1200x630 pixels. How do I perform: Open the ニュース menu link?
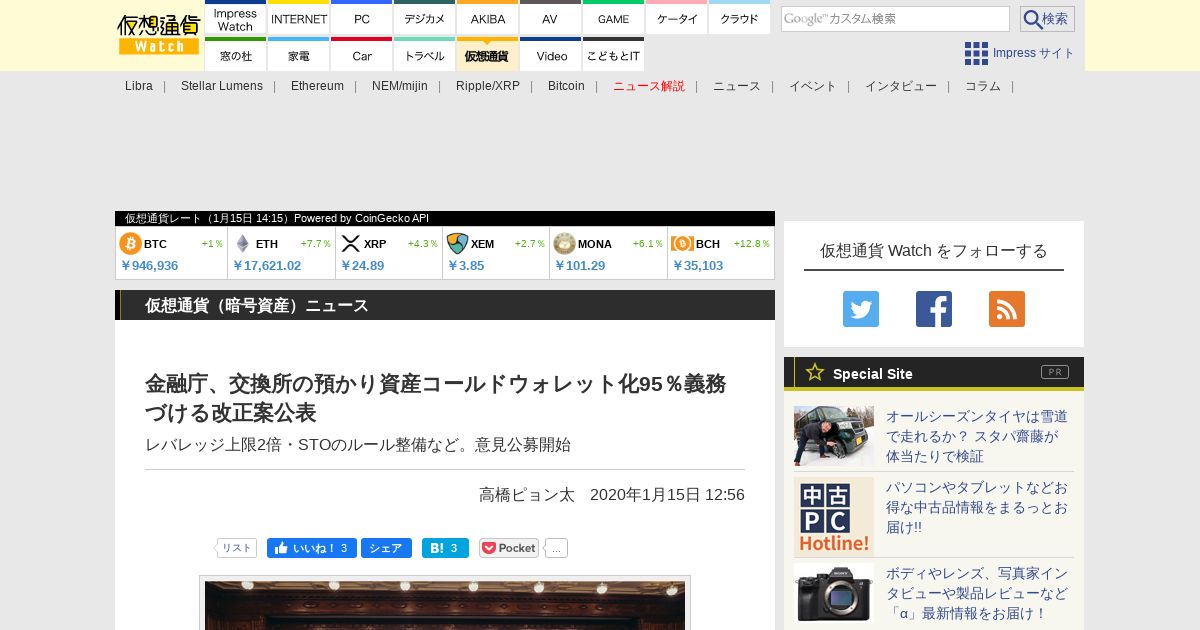[737, 86]
